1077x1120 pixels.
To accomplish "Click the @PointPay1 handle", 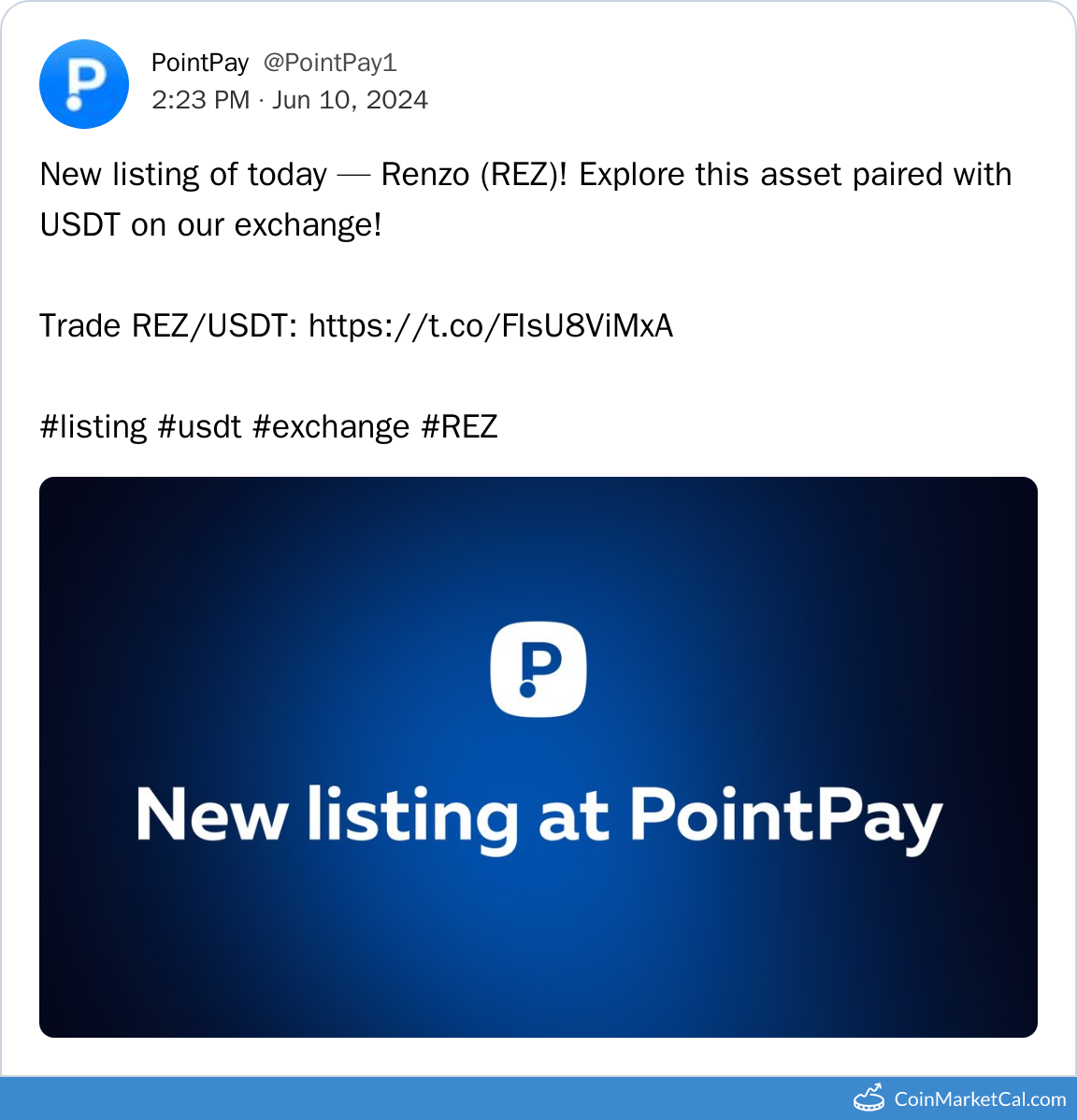I will [330, 63].
